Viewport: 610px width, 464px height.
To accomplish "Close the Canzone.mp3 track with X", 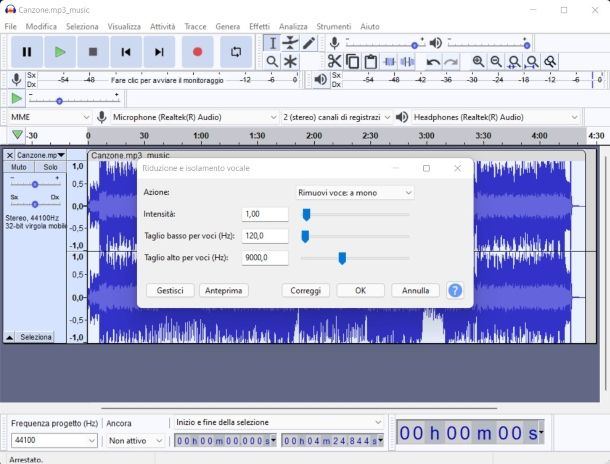I will click(9, 155).
